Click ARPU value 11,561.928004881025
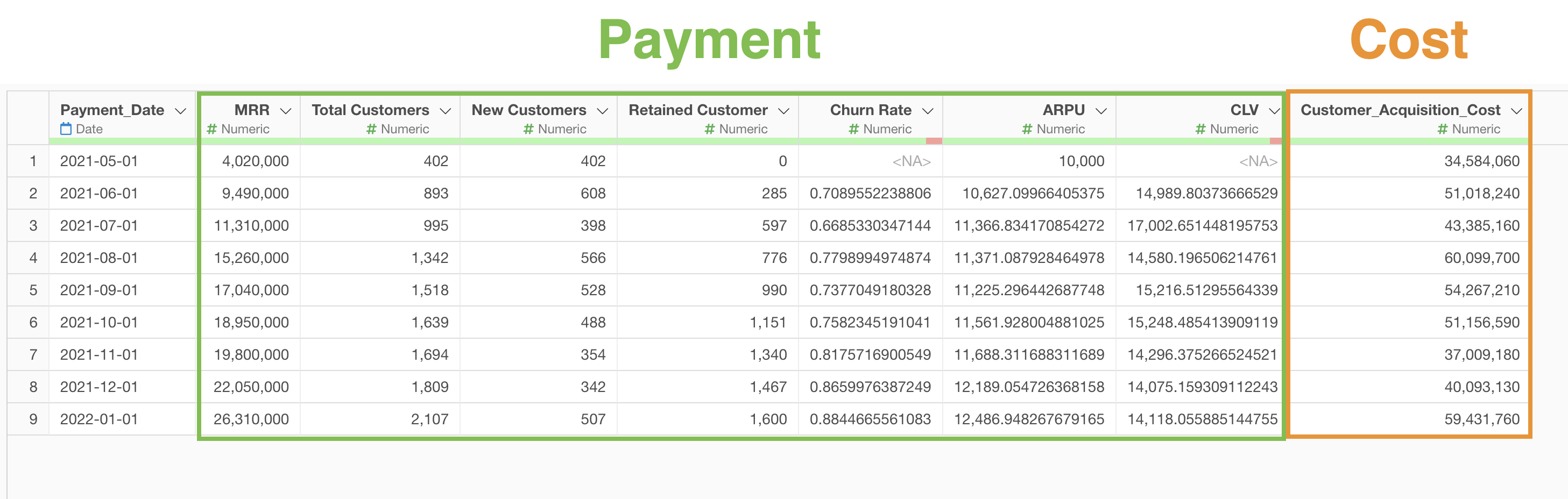 click(x=1029, y=323)
